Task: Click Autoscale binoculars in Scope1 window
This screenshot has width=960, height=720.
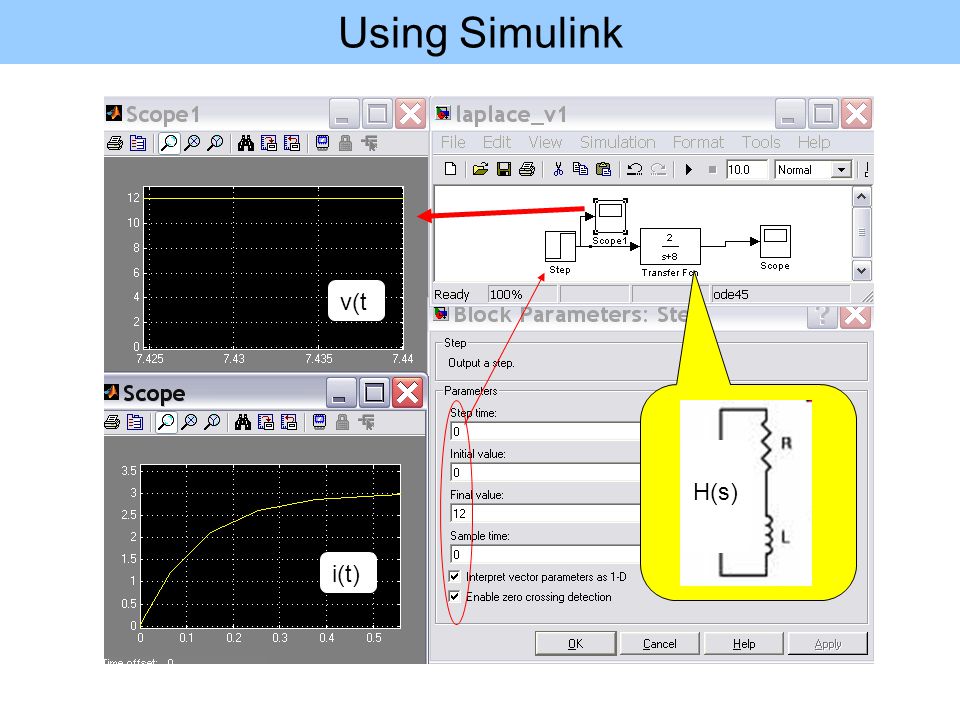Action: click(246, 143)
